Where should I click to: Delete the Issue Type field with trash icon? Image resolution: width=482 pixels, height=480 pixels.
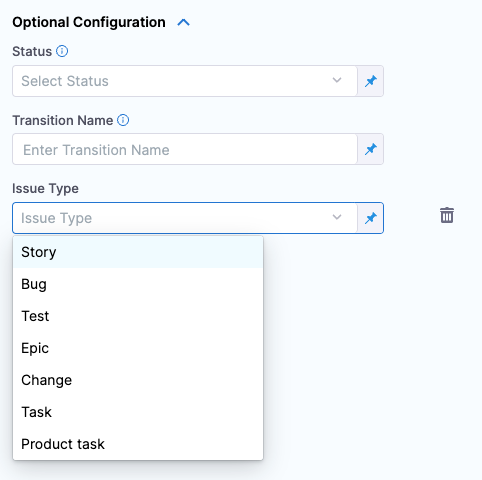click(447, 215)
